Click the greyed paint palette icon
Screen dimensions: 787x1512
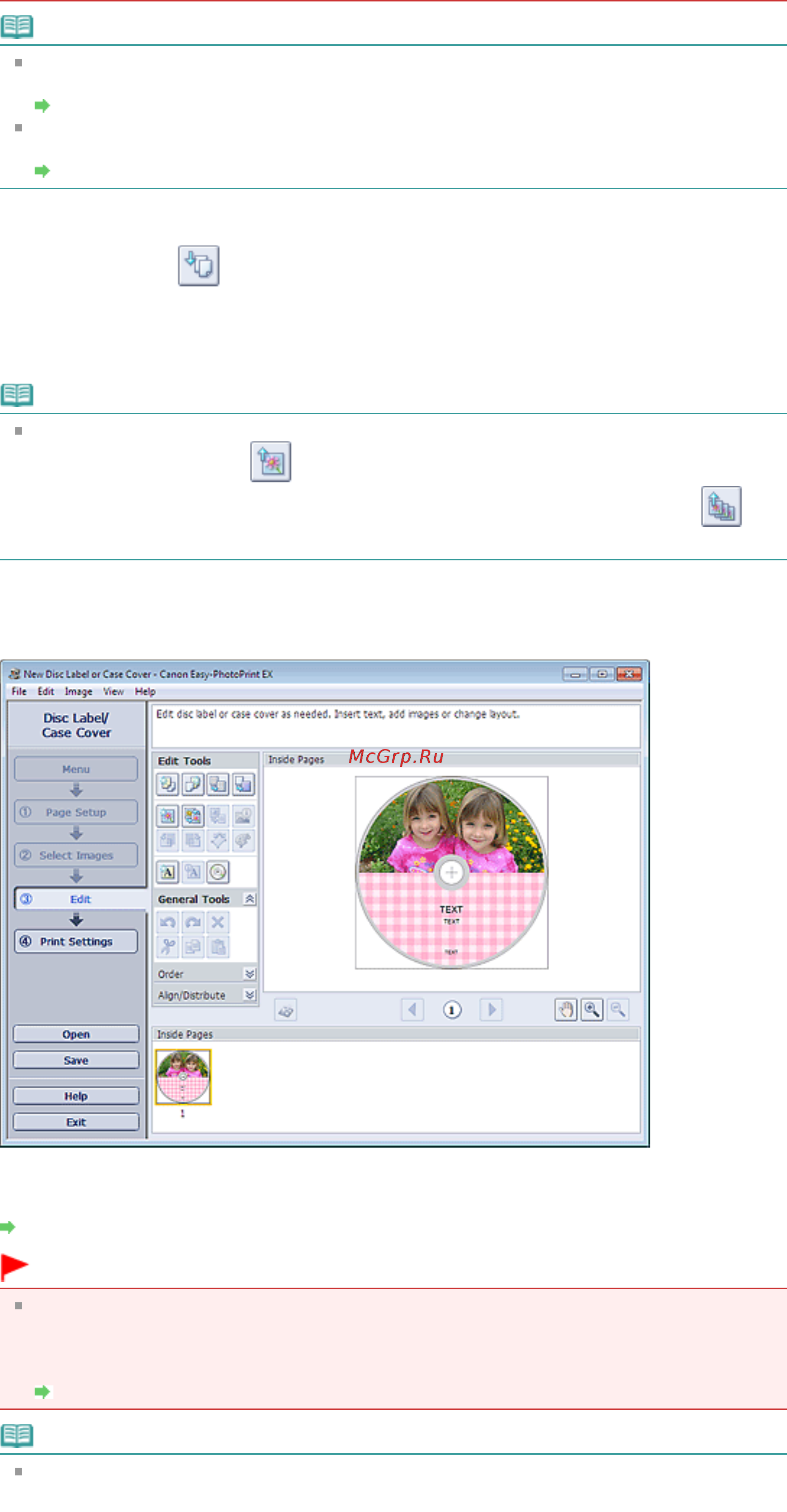click(243, 840)
